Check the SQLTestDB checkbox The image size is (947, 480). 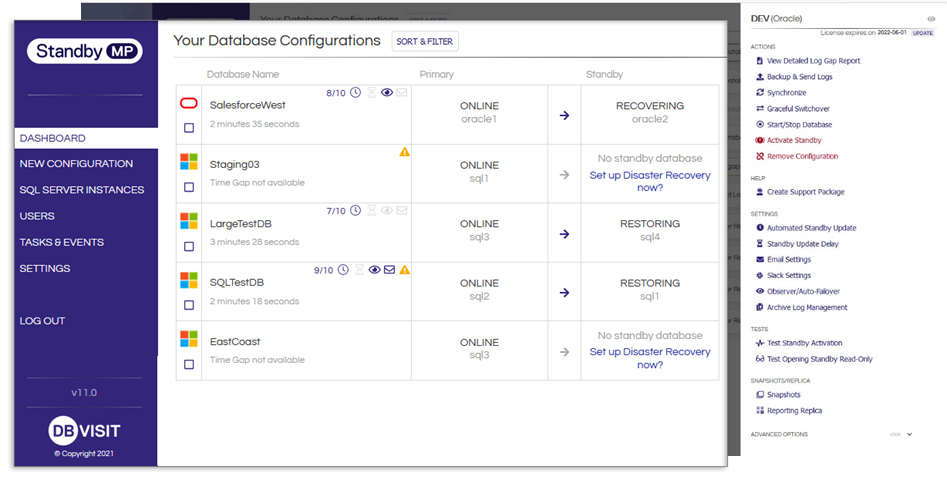[189, 305]
